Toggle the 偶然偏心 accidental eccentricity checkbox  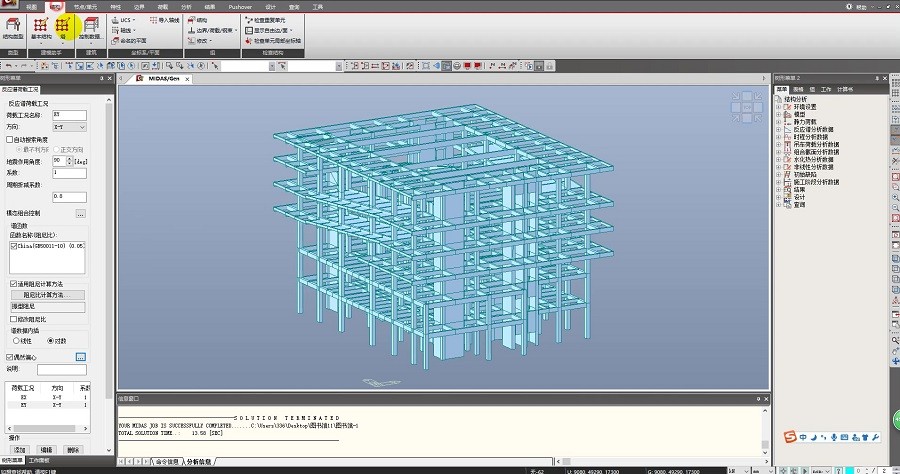[x=10, y=356]
